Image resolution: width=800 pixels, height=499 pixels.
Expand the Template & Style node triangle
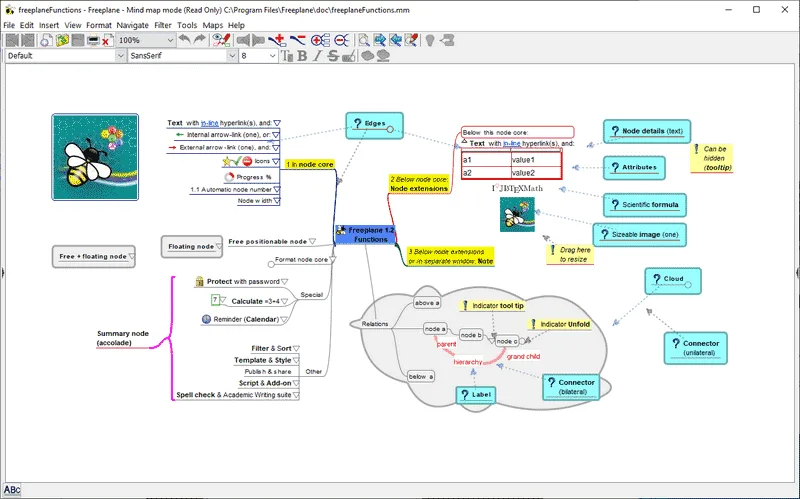coord(296,360)
